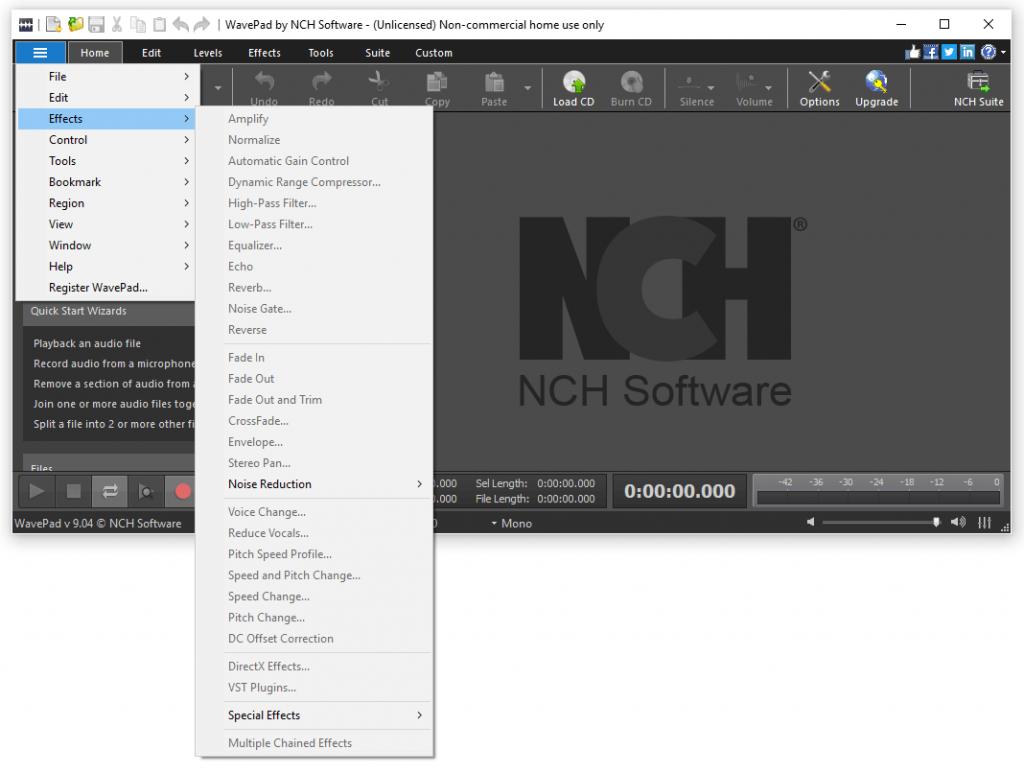The image size is (1024, 773).
Task: Click the Load CD toolbar icon
Action: pos(573,88)
